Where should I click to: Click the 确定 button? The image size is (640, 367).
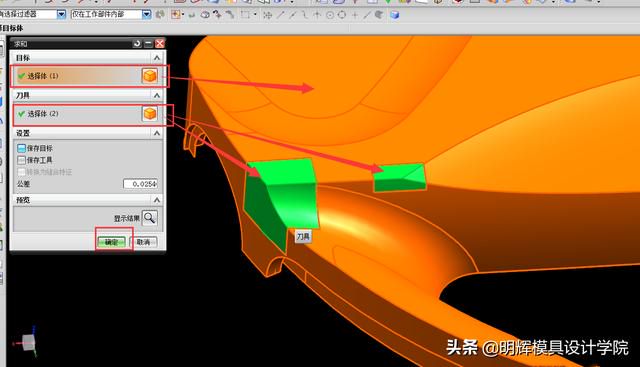[x=111, y=242]
